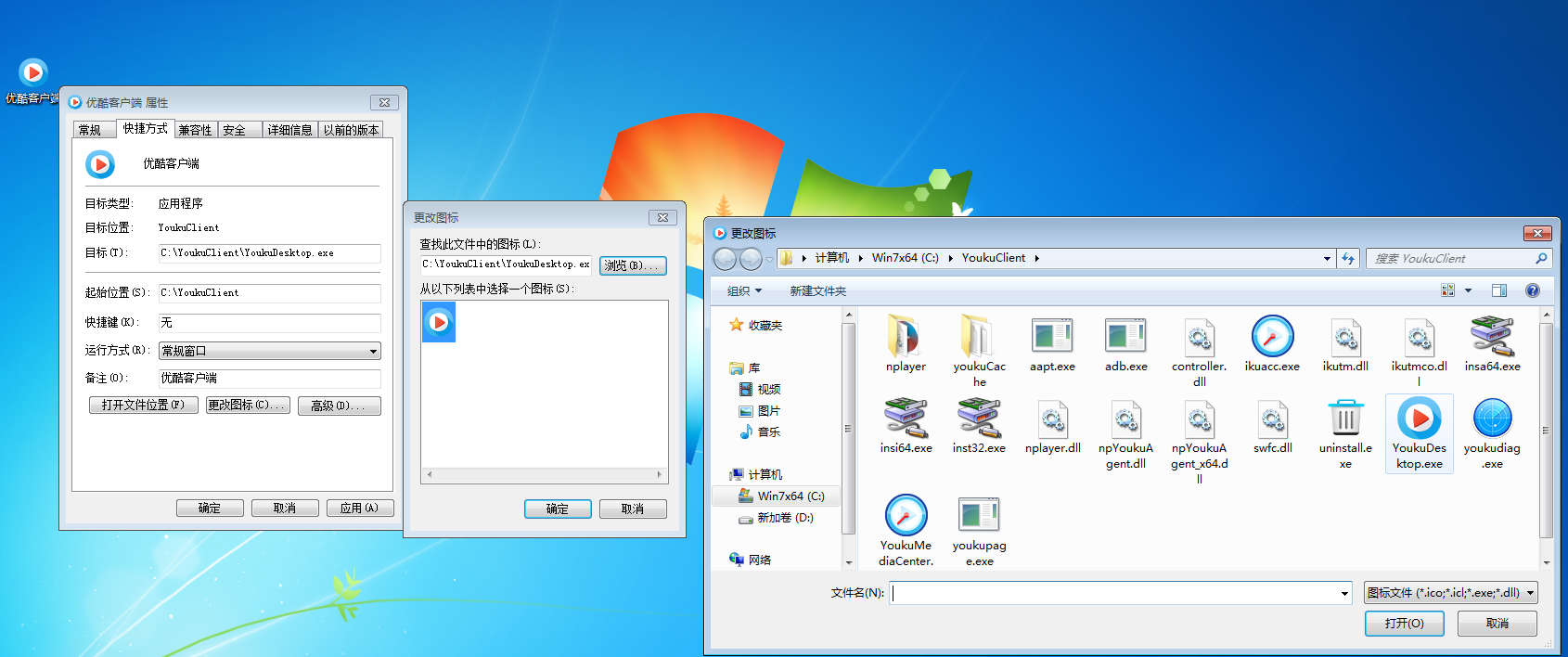Click the refresh address button

click(x=1348, y=258)
